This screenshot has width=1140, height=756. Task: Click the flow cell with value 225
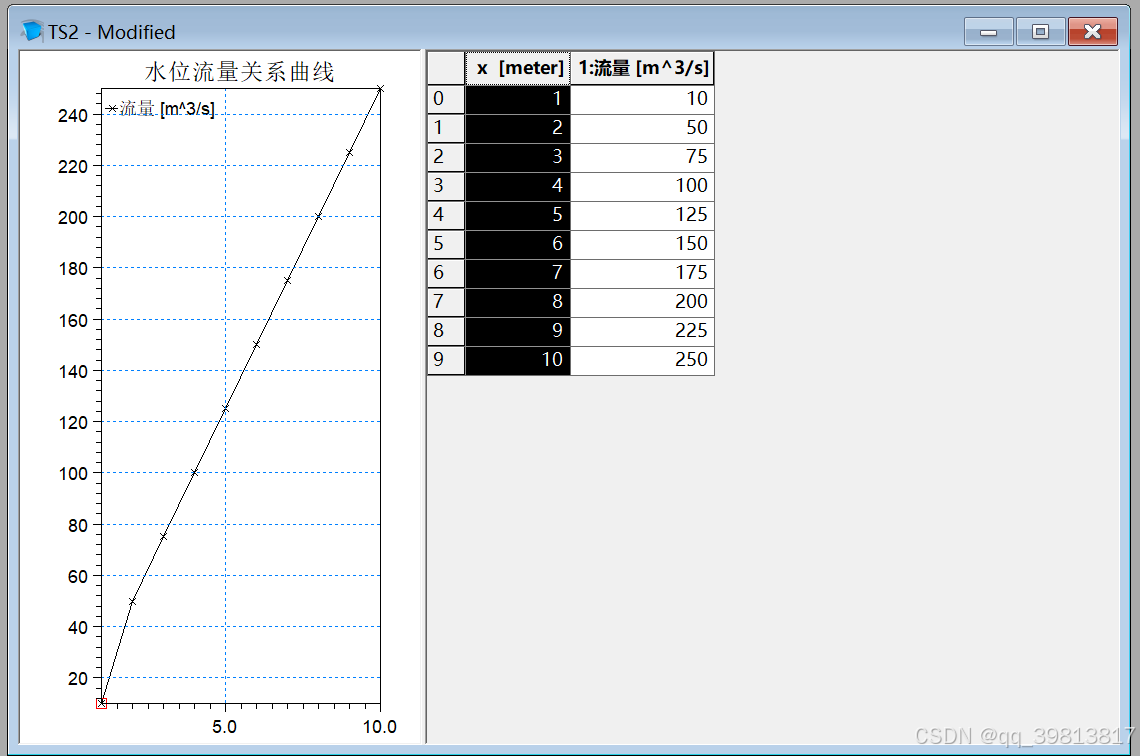point(643,331)
